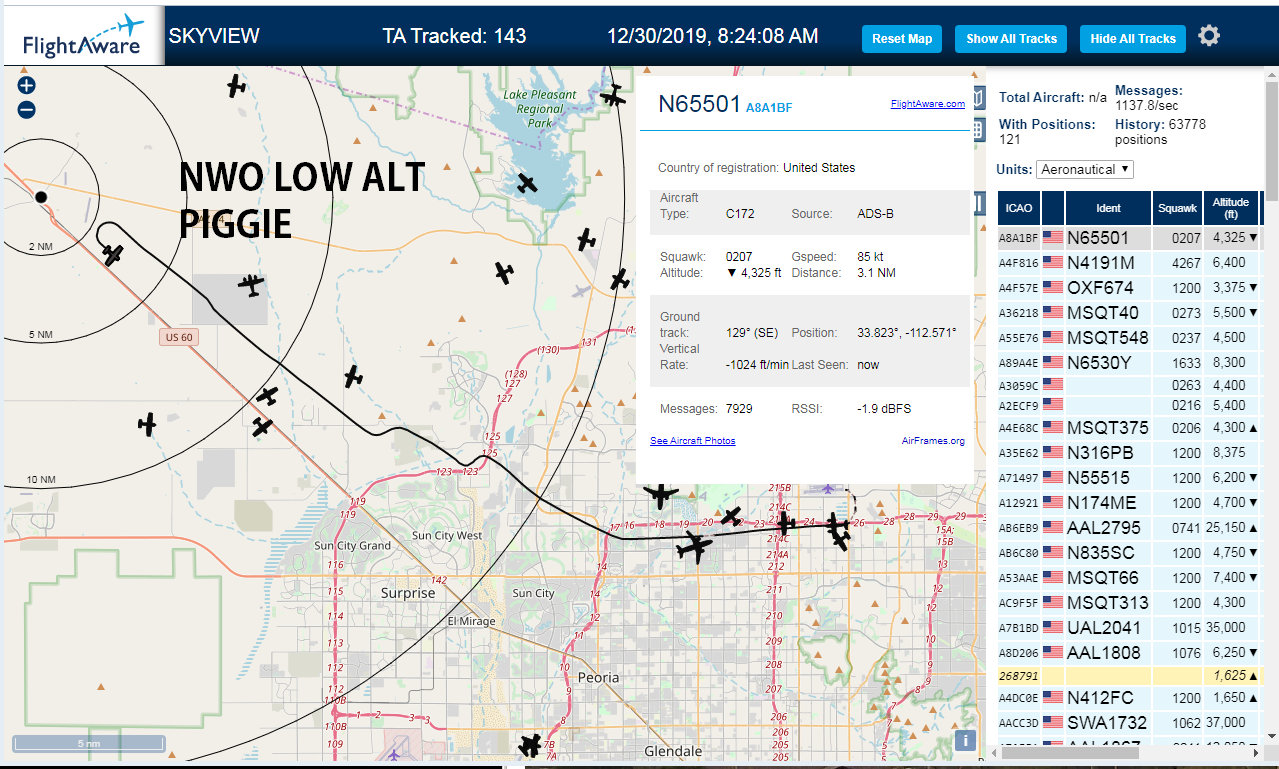This screenshot has height=769, width=1279.
Task: Select the N4191M row in the table
Action: point(1129,263)
